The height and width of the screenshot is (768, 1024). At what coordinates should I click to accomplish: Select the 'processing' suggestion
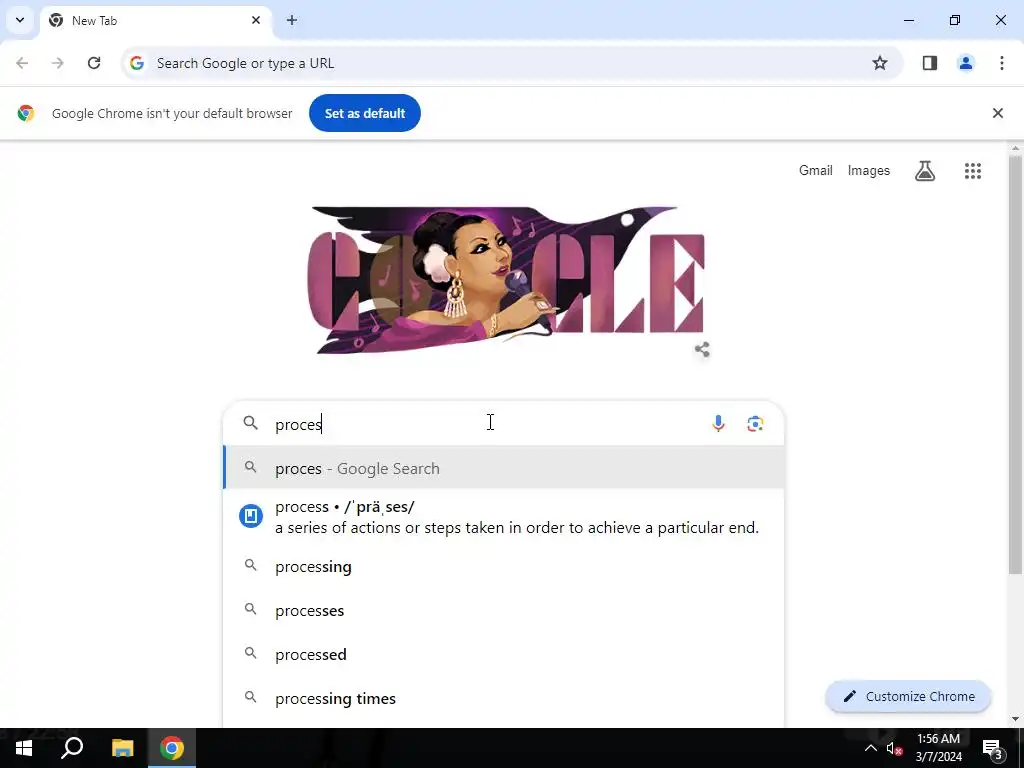coord(504,566)
